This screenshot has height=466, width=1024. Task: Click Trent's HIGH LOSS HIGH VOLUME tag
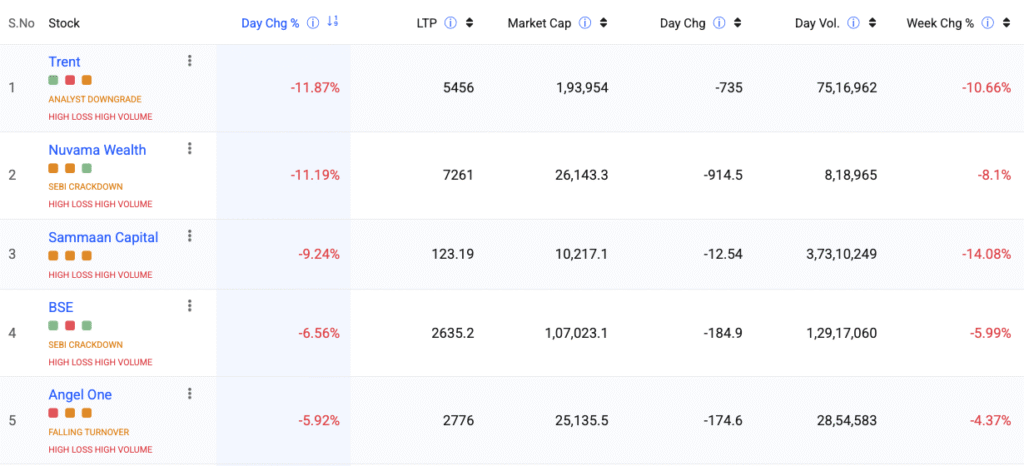click(x=101, y=117)
